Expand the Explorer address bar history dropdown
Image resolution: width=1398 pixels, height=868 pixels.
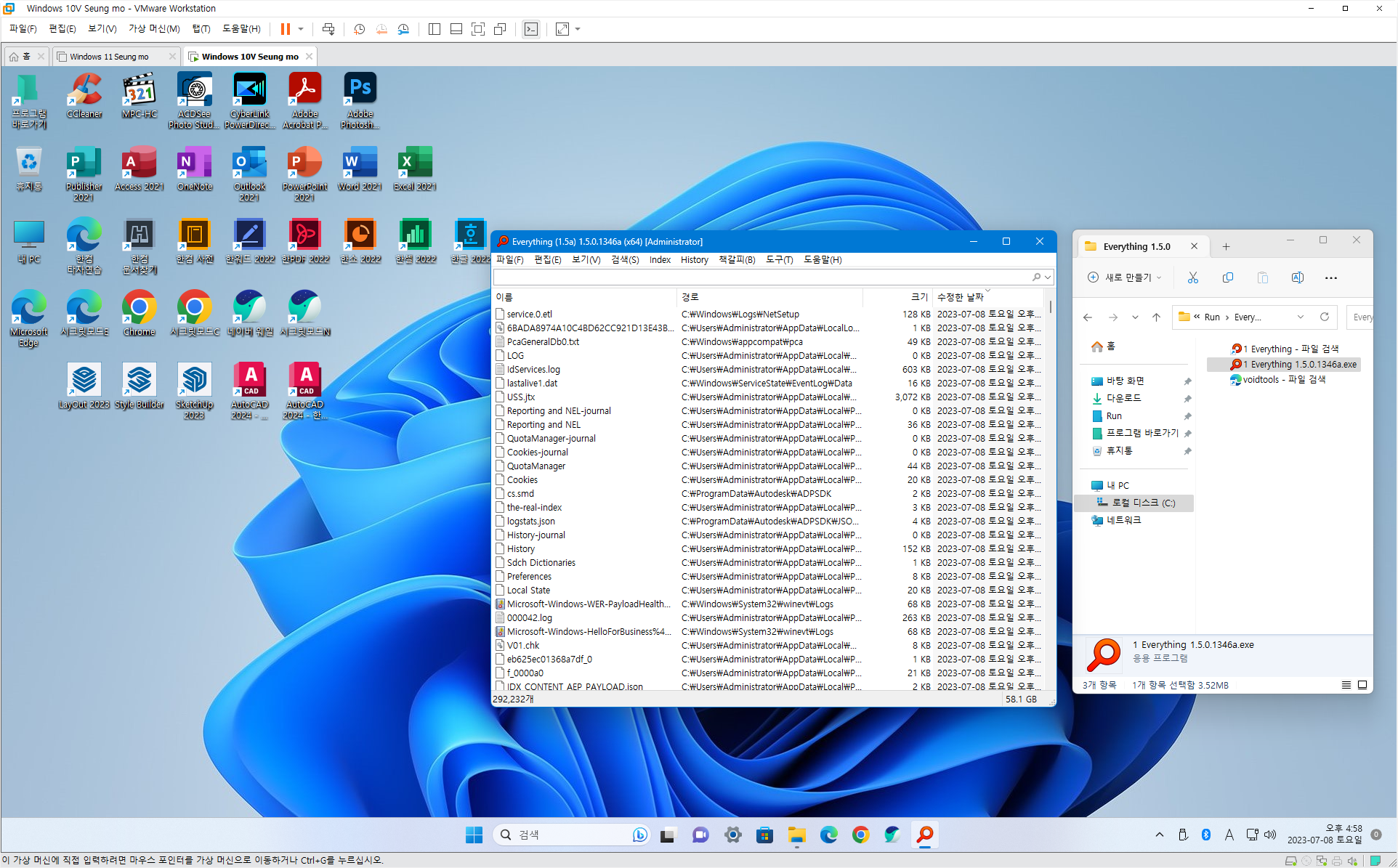click(1301, 317)
